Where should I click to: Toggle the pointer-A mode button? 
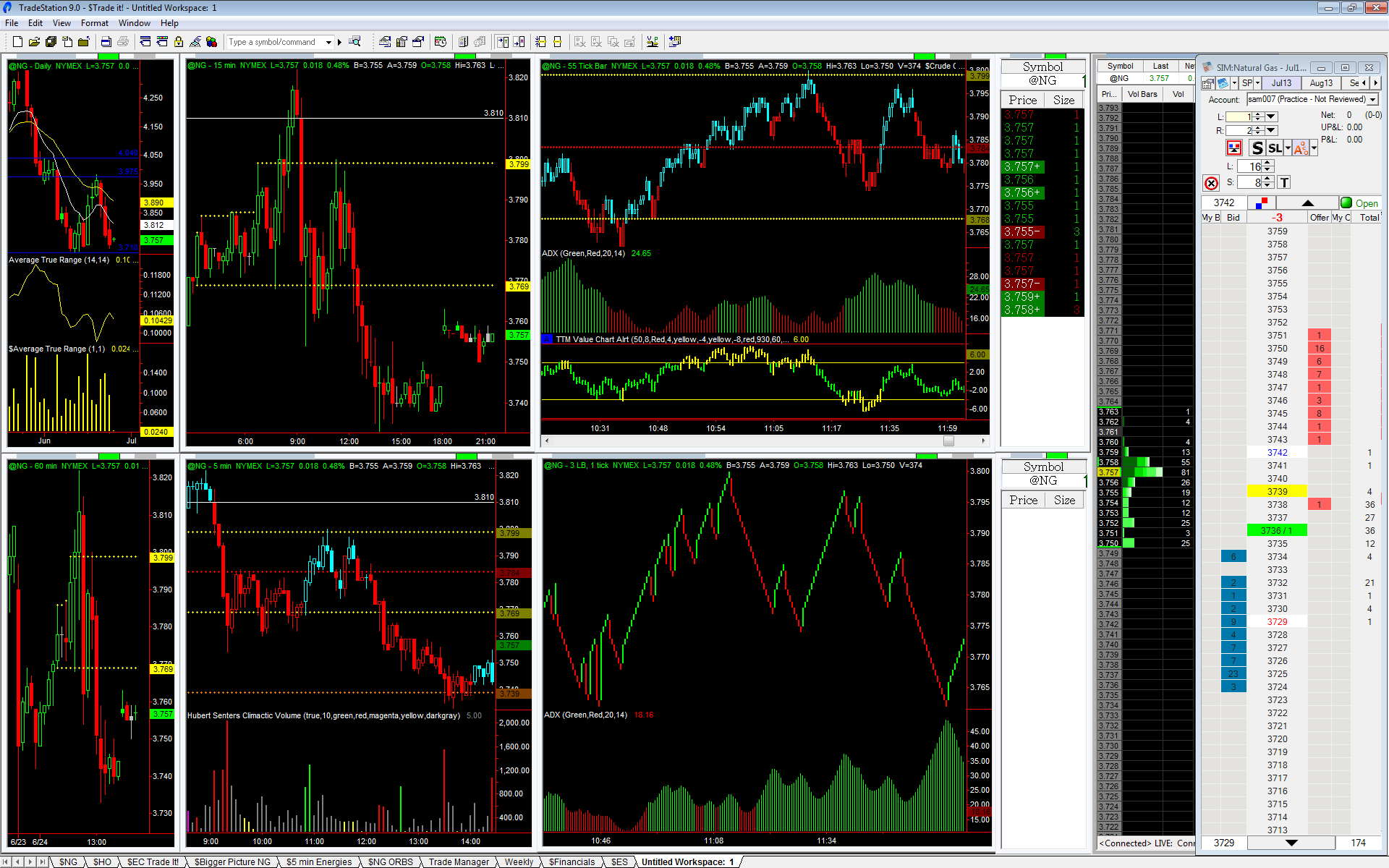[519, 42]
